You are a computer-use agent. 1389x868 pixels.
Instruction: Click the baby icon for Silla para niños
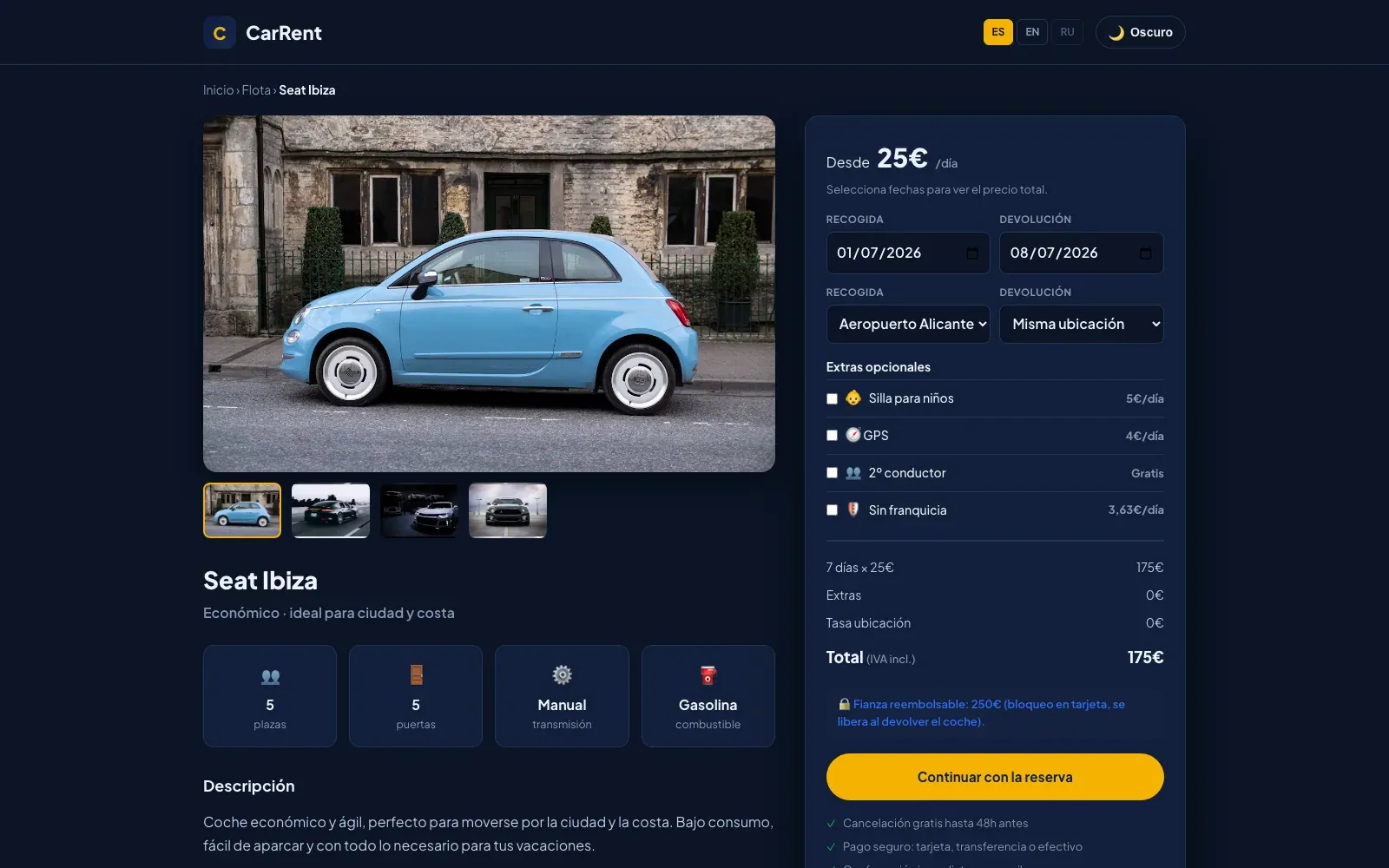[853, 398]
